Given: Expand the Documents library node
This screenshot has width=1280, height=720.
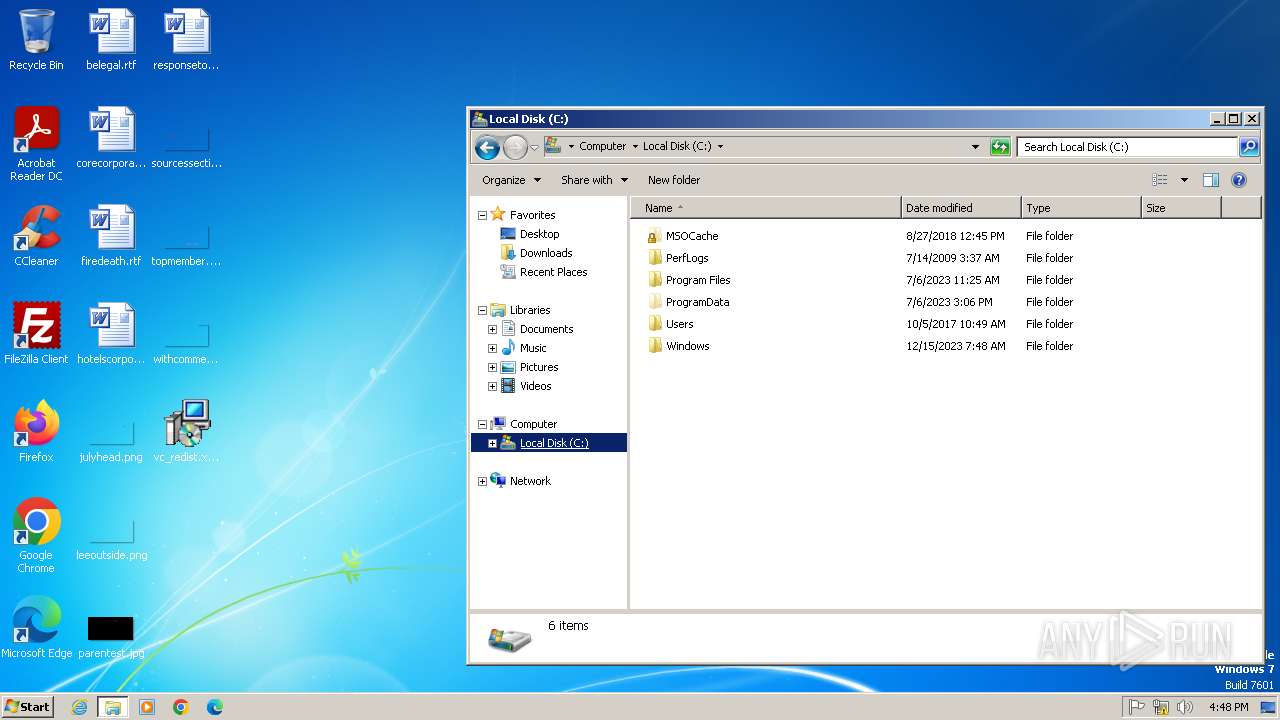Looking at the screenshot, I should 492,329.
